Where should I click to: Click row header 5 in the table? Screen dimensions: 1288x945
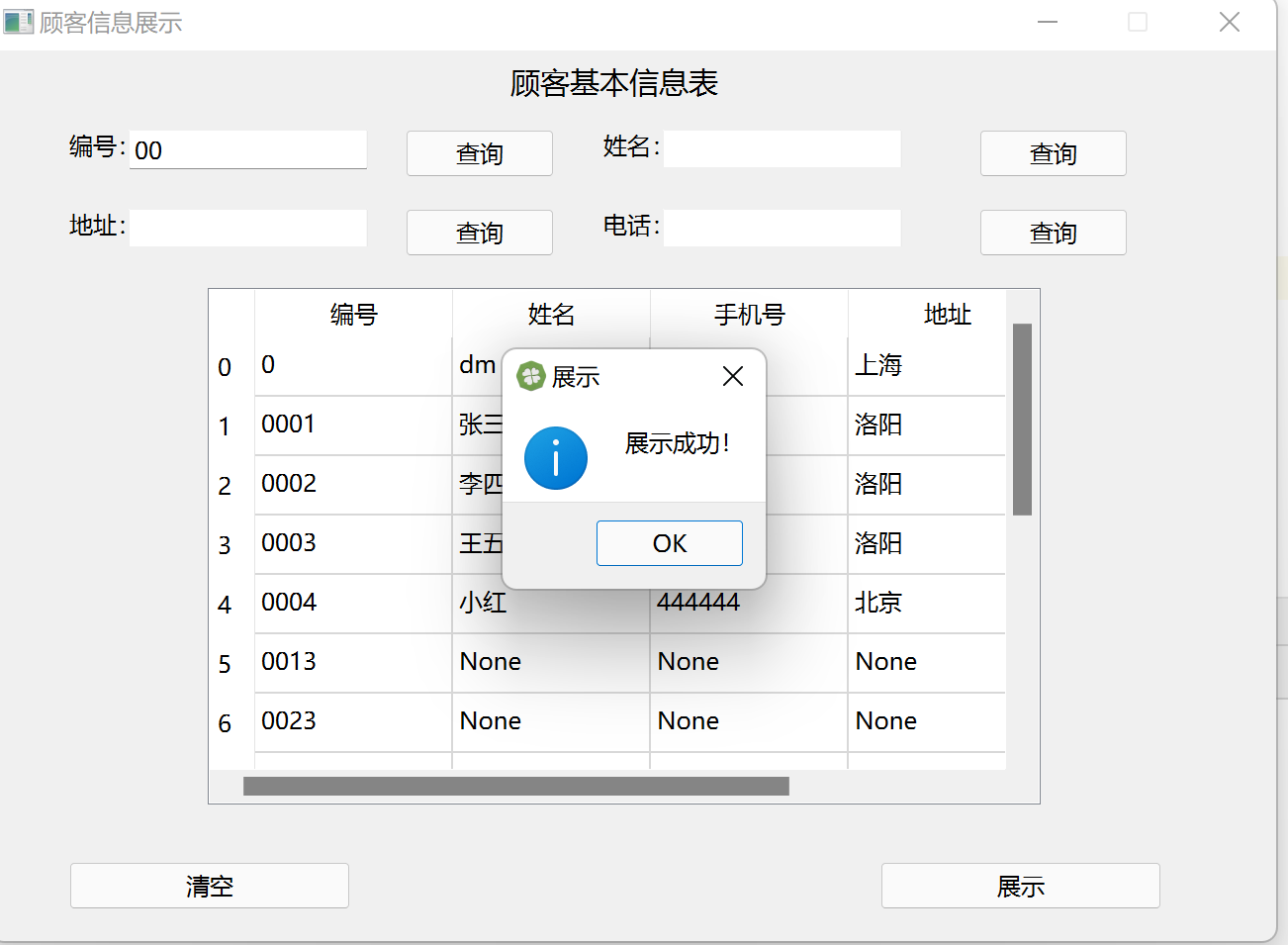coord(227,663)
